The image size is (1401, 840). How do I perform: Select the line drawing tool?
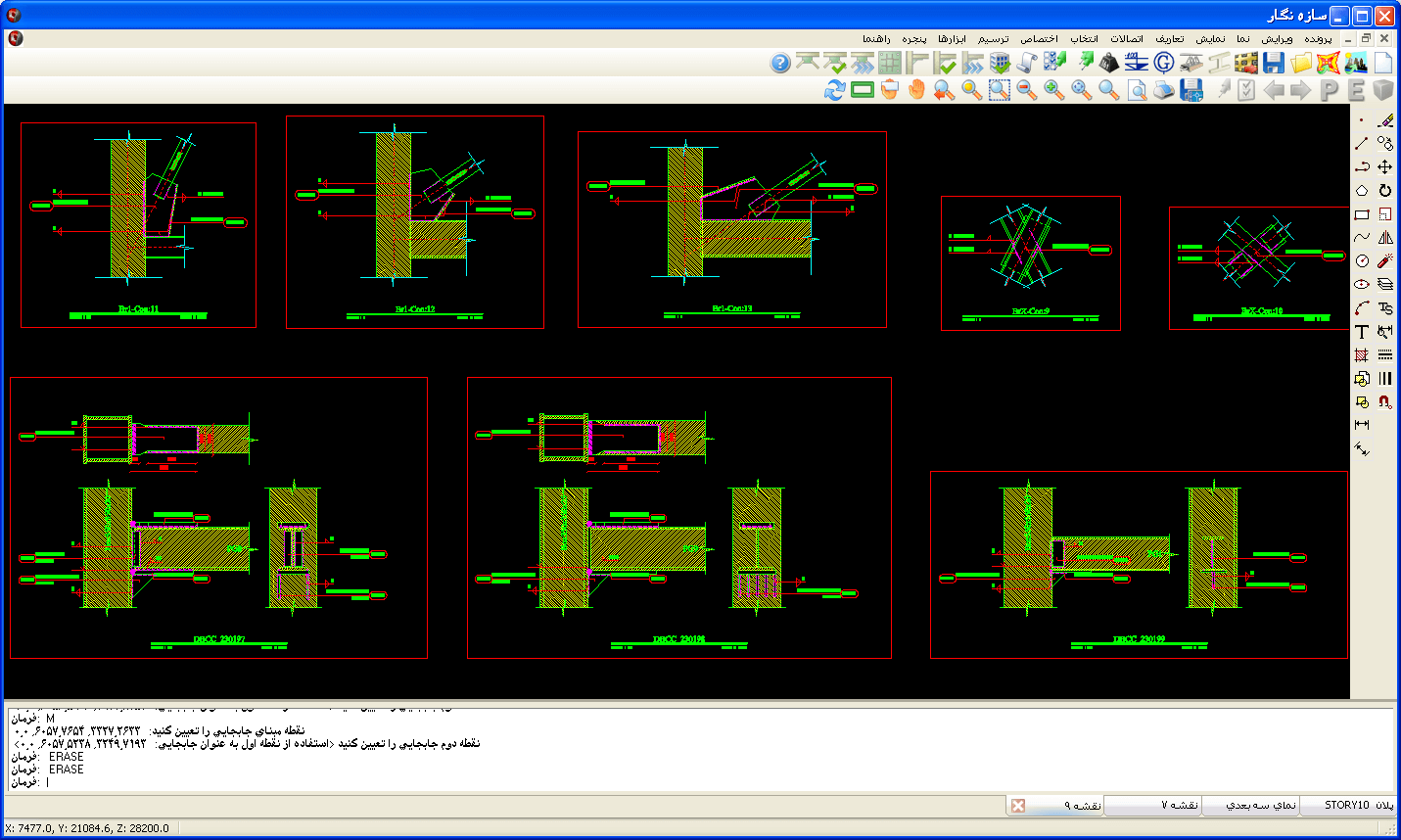[x=1362, y=144]
